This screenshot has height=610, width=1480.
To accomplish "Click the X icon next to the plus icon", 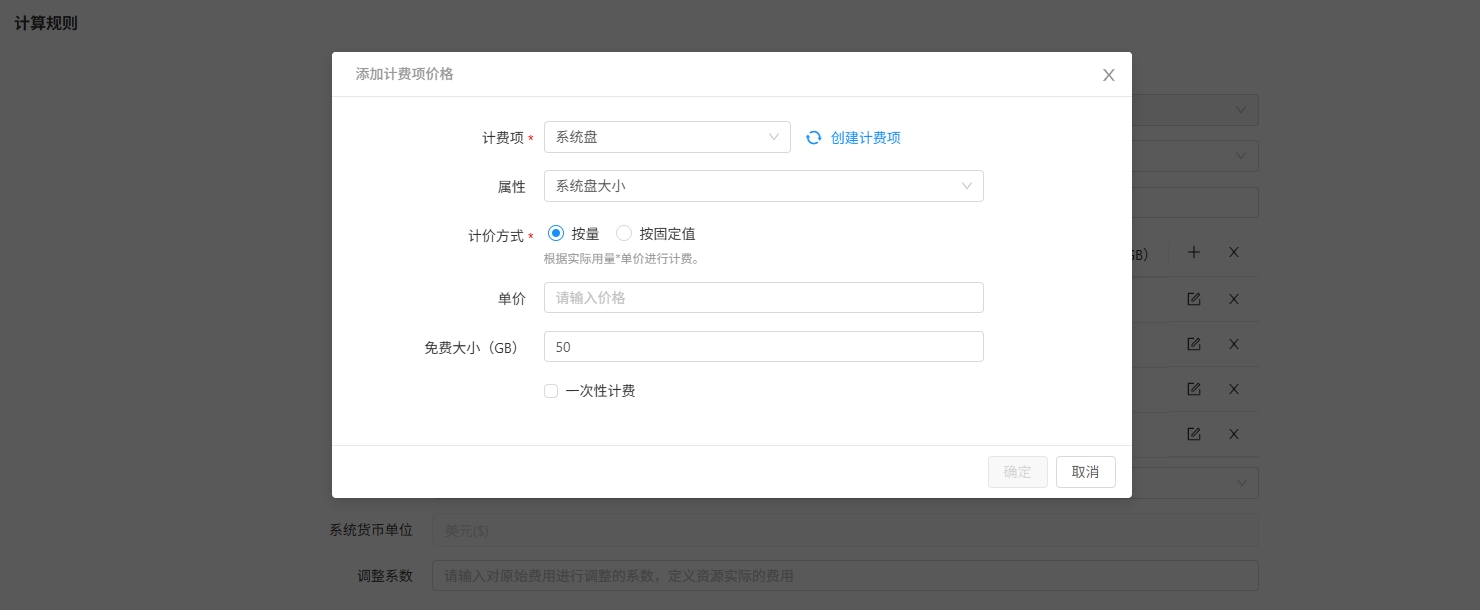I will (x=1234, y=253).
